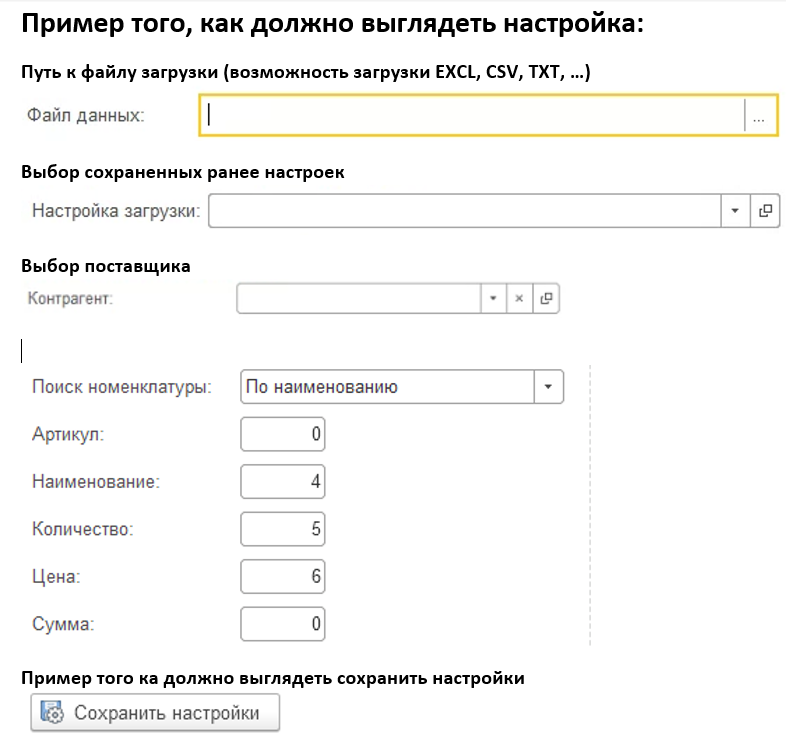The width and height of the screenshot is (786, 745).
Task: Focus the Количество field showing 5
Action: point(283,529)
